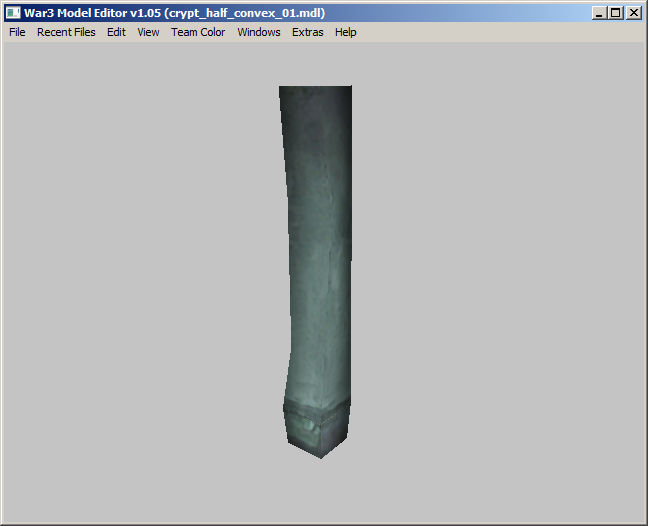Open the Team Color menu
The width and height of the screenshot is (648, 526).
click(x=198, y=32)
